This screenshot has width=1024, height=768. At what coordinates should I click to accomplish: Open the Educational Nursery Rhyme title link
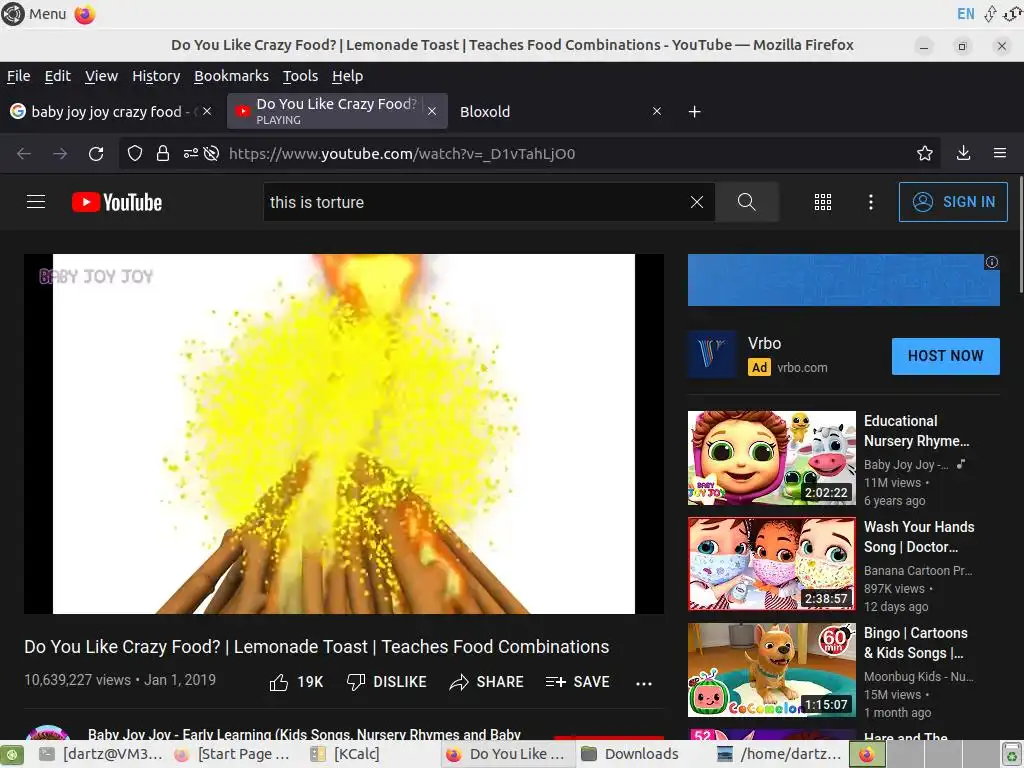point(916,430)
